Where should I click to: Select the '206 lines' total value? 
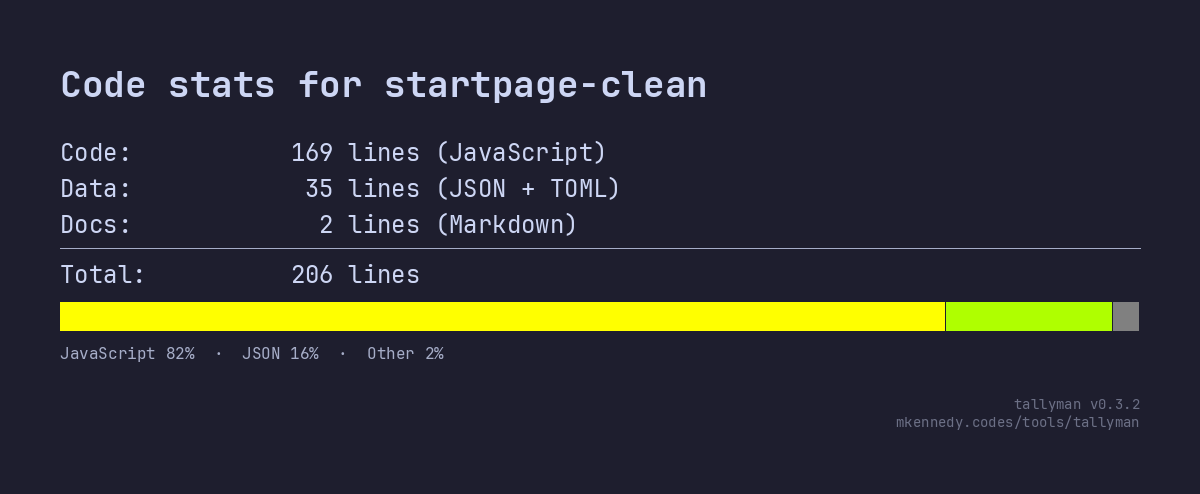click(355, 275)
